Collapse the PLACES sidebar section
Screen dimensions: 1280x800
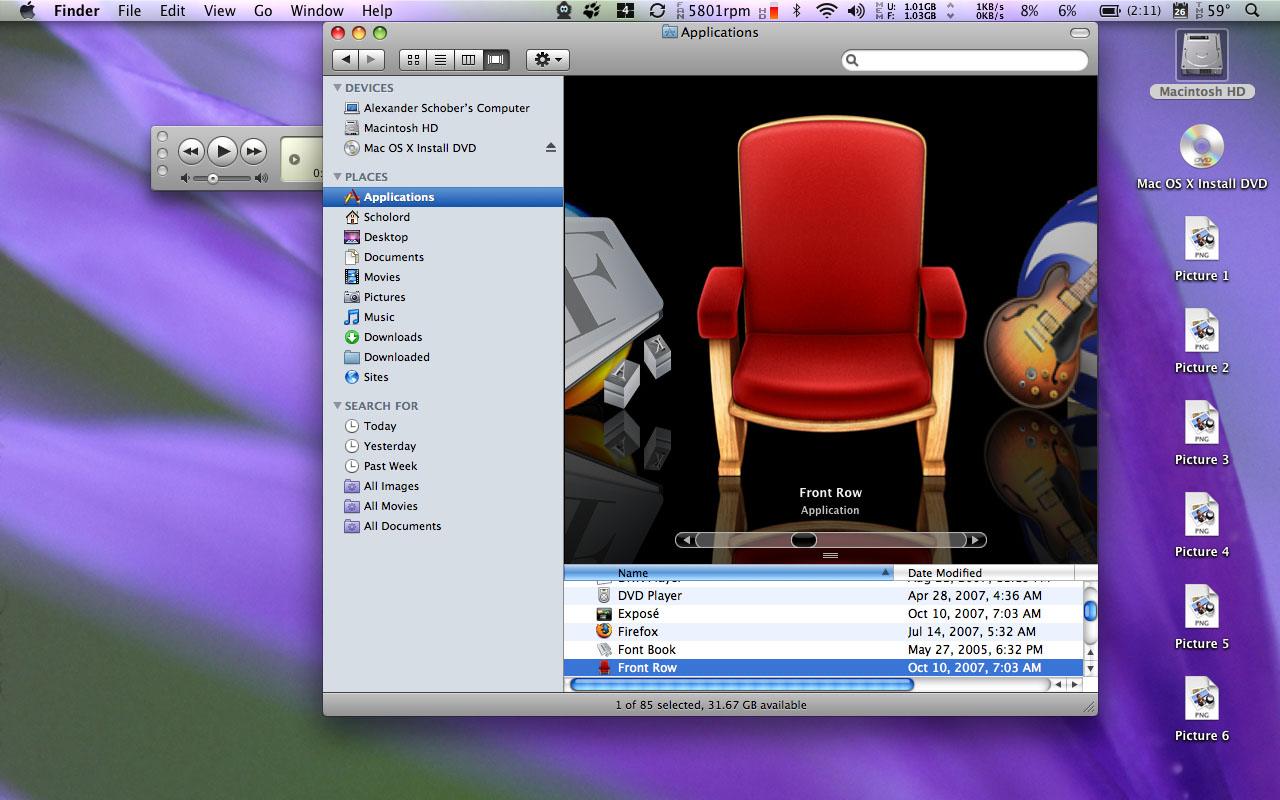tap(338, 177)
